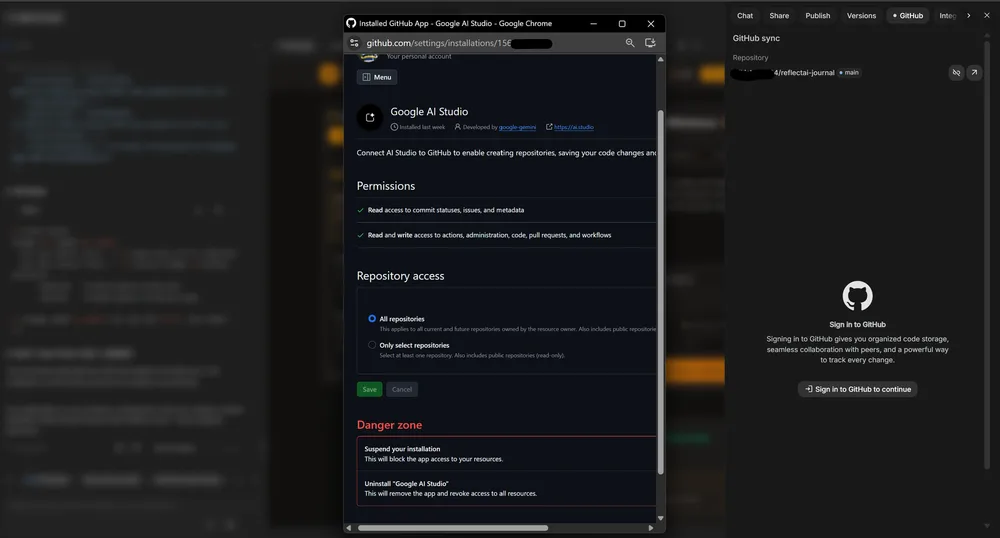
Task: Expand more tabs with the right chevron
Action: point(969,16)
